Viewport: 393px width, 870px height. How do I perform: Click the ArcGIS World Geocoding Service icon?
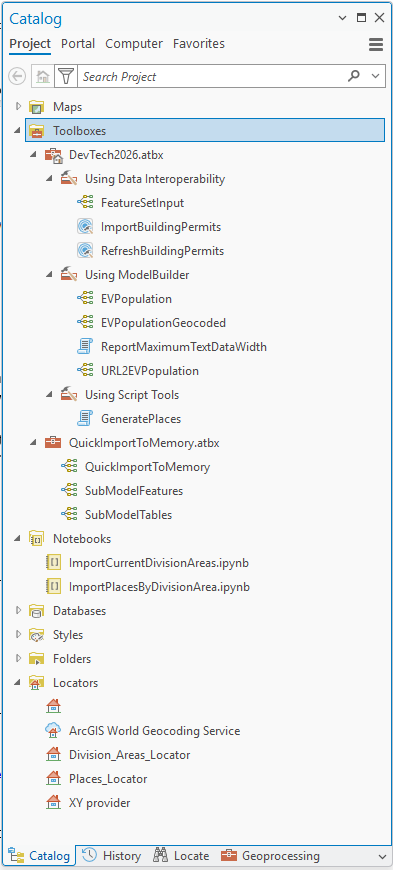coord(53,730)
